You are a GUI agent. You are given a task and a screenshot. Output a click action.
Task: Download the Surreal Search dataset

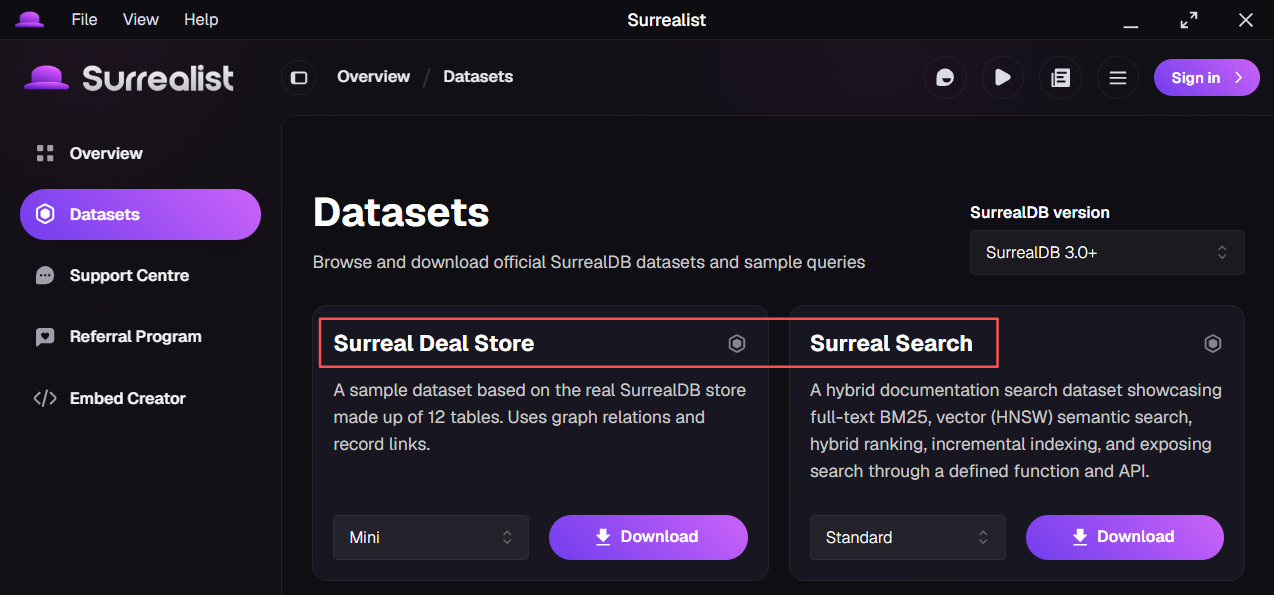[1125, 537]
